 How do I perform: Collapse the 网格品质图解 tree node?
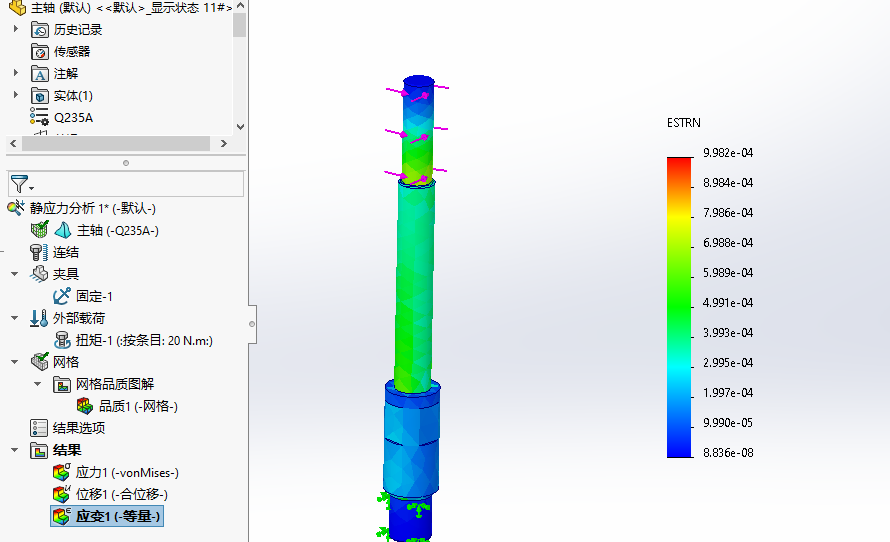[37, 384]
